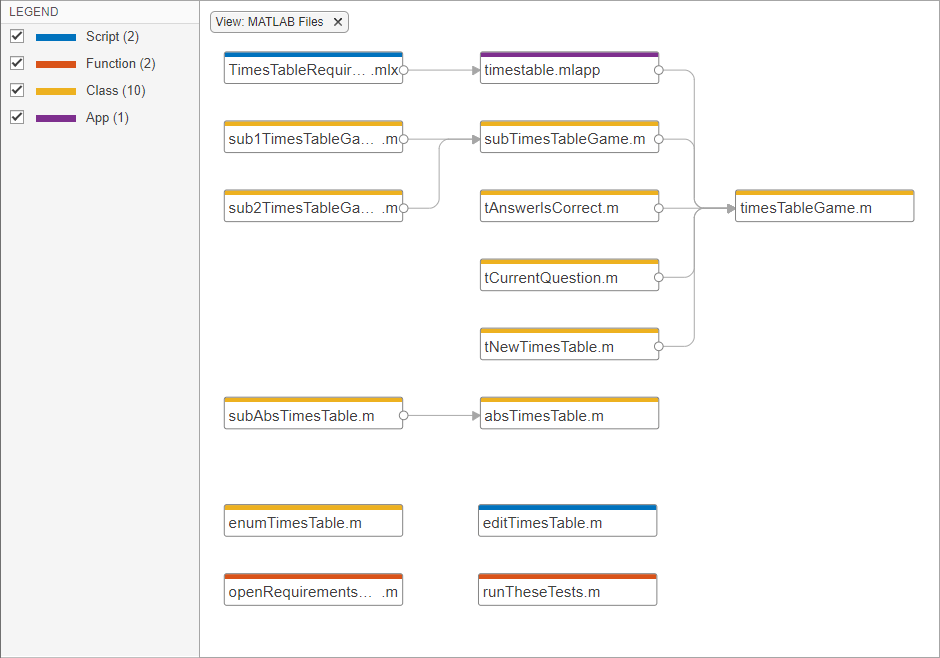This screenshot has width=940, height=658.
Task: Click the output port of TimesTableRequirements .mlx node
Action: click(403, 70)
